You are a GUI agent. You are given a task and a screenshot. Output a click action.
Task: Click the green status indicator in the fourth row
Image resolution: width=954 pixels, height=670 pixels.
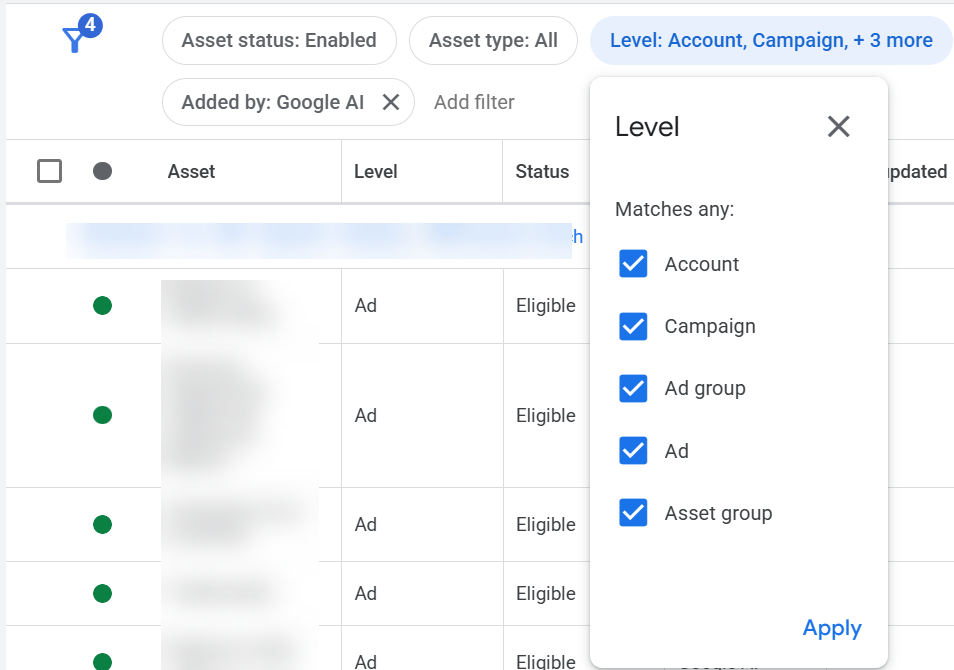(102, 593)
